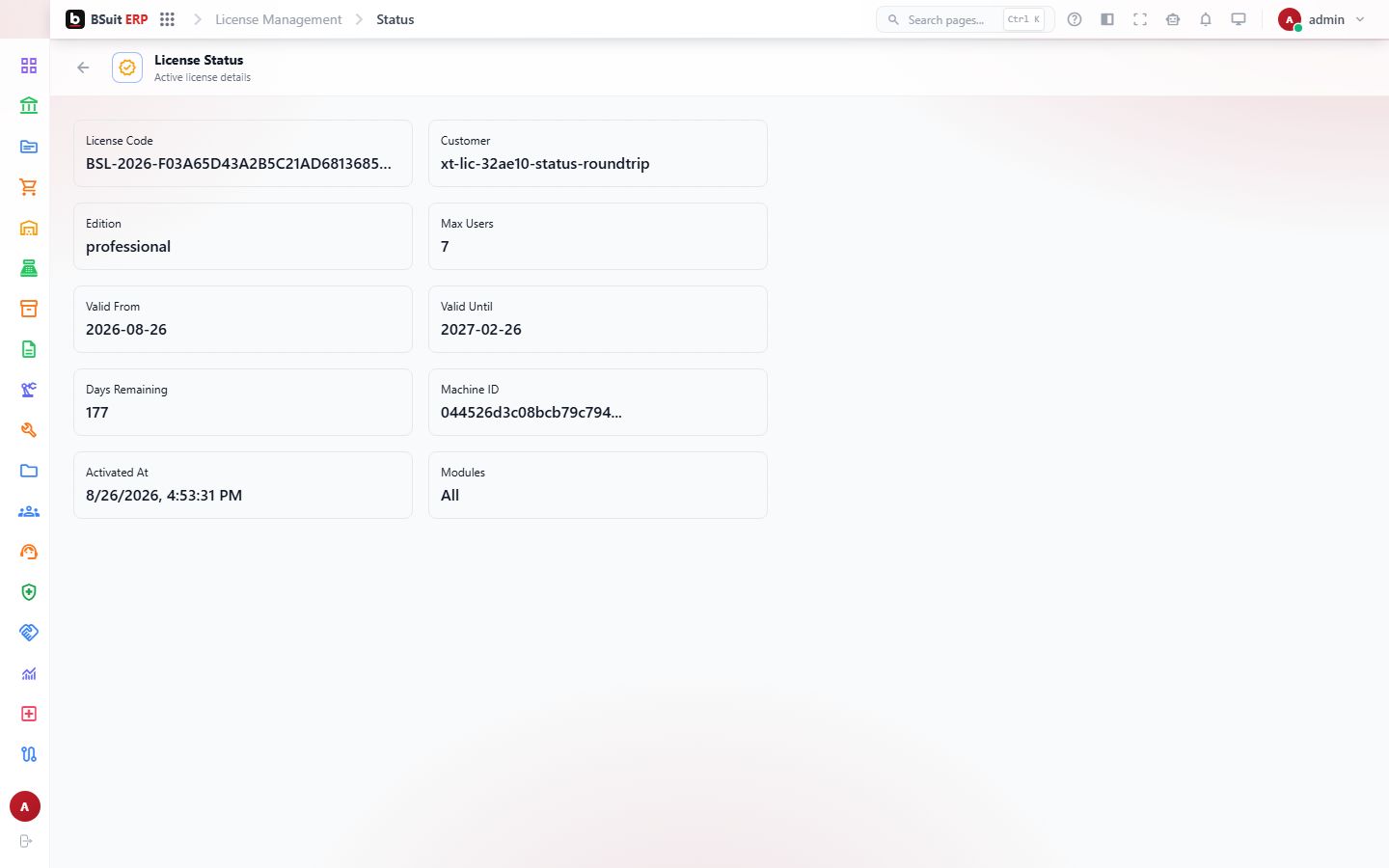This screenshot has height=868, width=1389.
Task: Open the blue card folder sidebar icon
Action: tap(29, 147)
